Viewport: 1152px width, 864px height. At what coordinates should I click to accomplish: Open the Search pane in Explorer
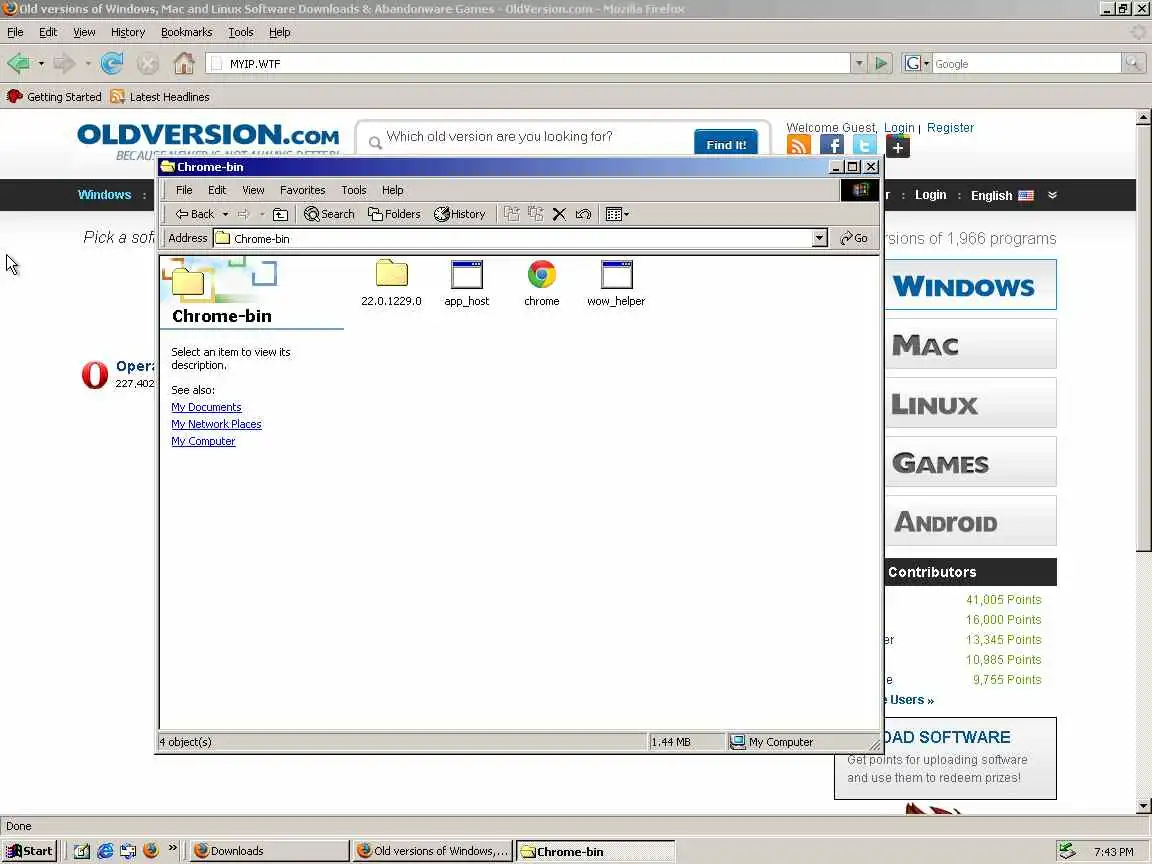point(329,214)
